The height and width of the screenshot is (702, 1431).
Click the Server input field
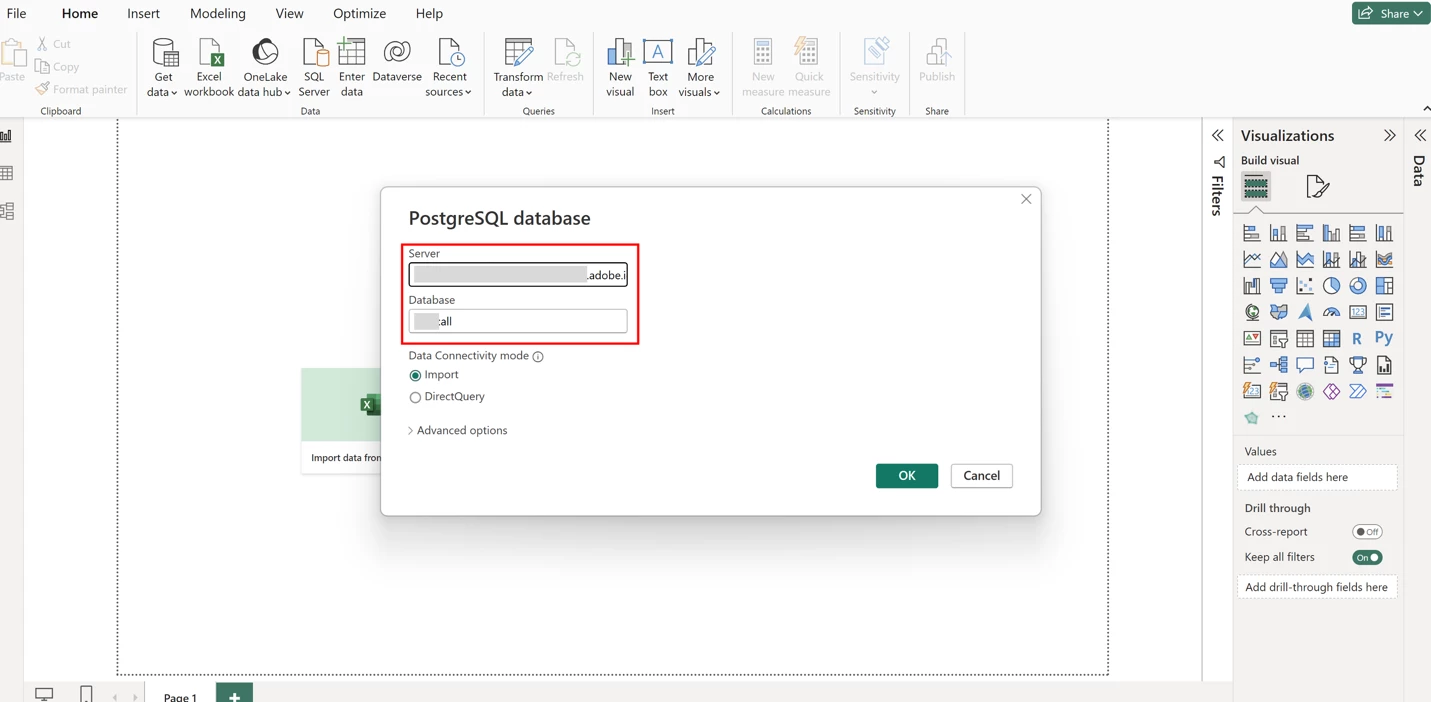(x=518, y=275)
